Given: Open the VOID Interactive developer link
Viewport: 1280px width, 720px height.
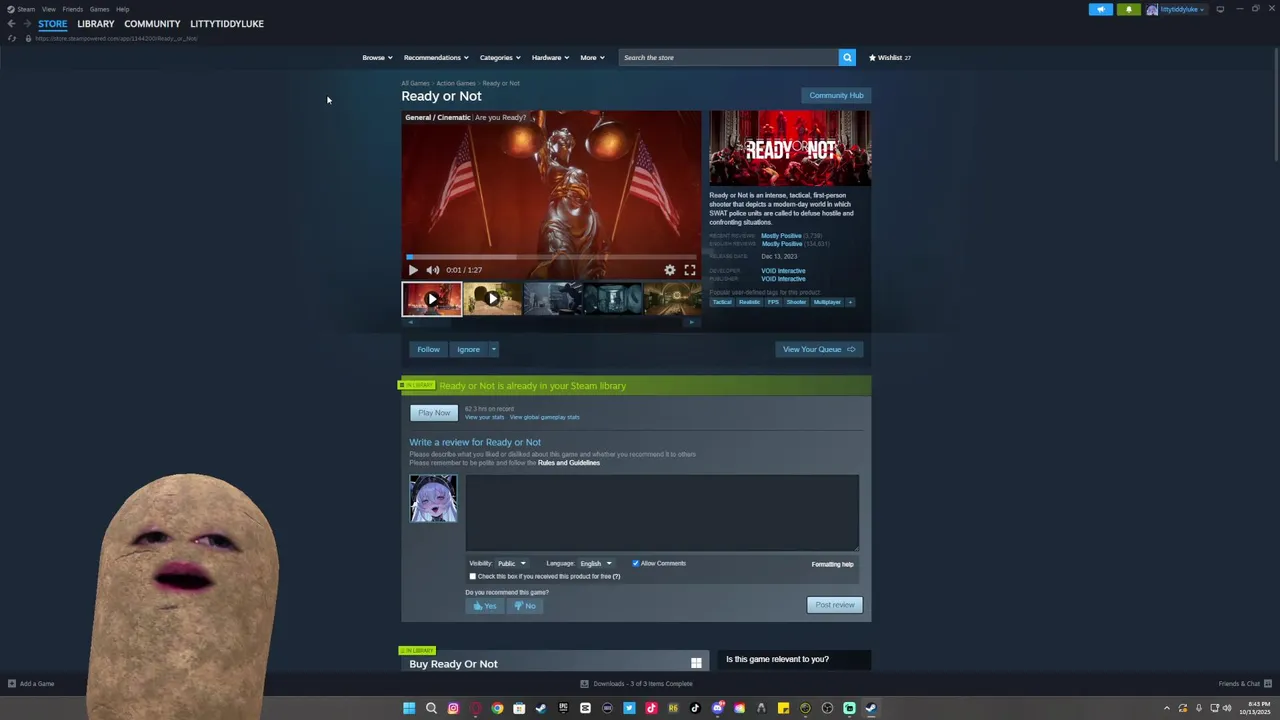Looking at the screenshot, I should pos(783,271).
